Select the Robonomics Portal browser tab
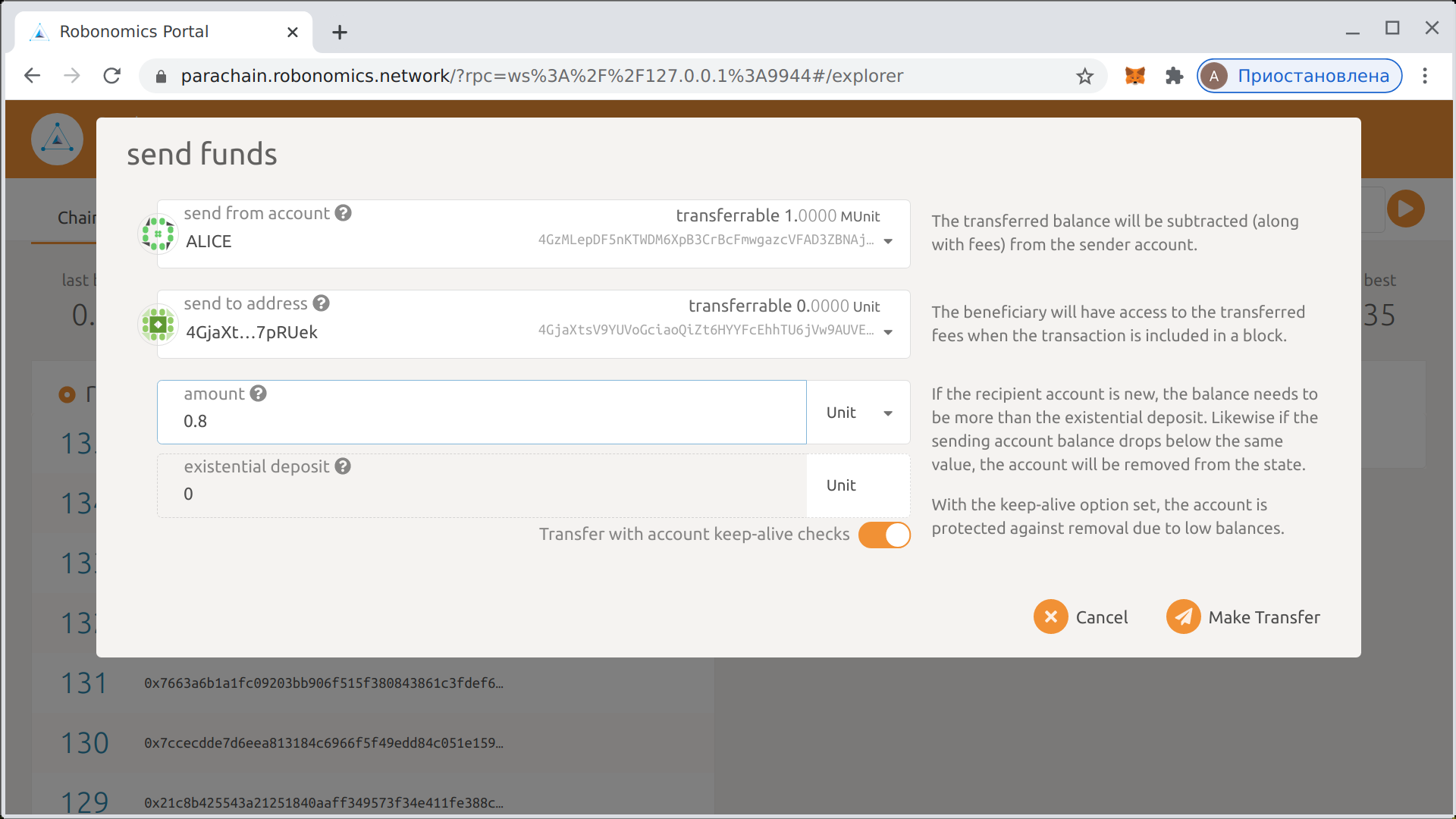Viewport: 1456px width, 819px height. pyautogui.click(x=163, y=32)
